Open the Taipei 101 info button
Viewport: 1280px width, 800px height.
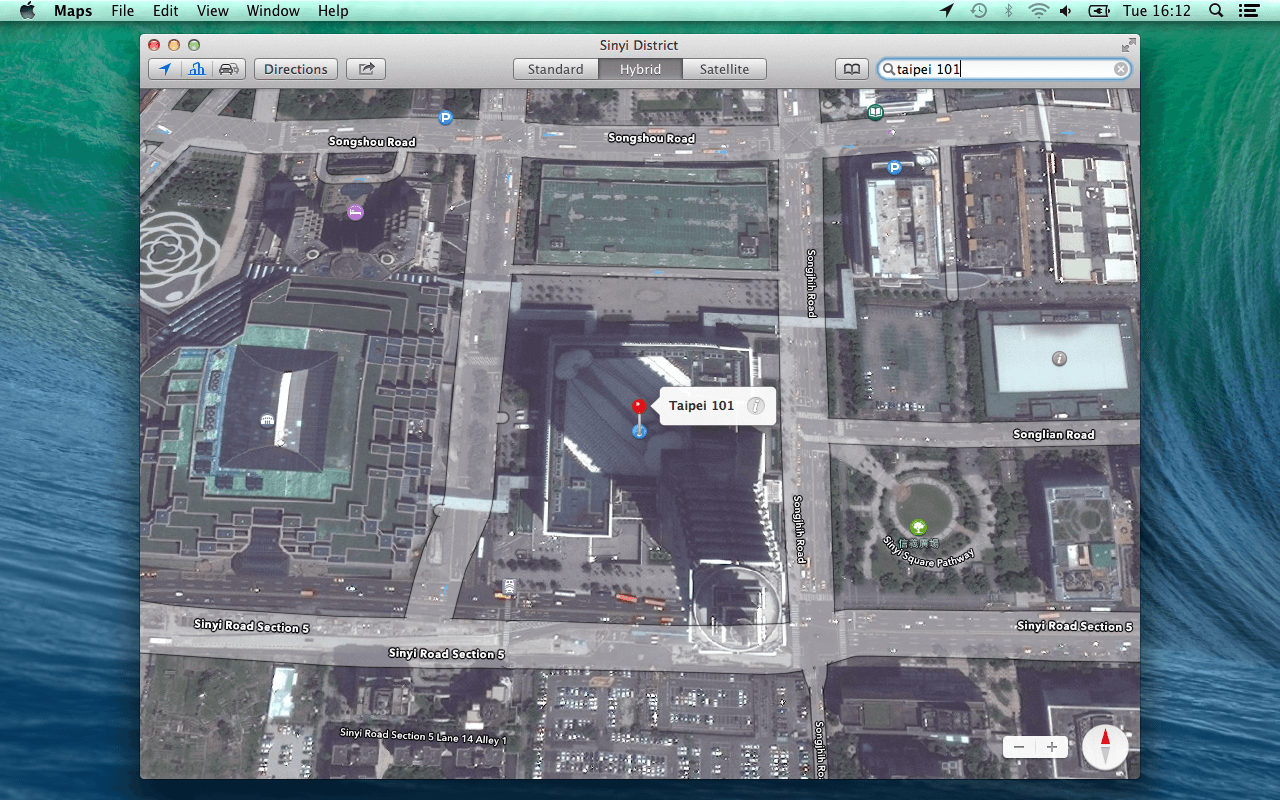tap(756, 406)
